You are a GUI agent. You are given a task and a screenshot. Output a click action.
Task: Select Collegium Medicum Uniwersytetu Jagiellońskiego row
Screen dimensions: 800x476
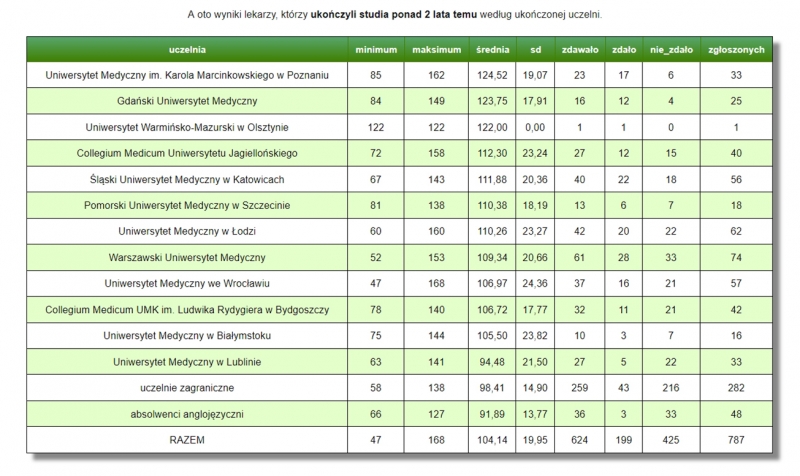click(187, 153)
